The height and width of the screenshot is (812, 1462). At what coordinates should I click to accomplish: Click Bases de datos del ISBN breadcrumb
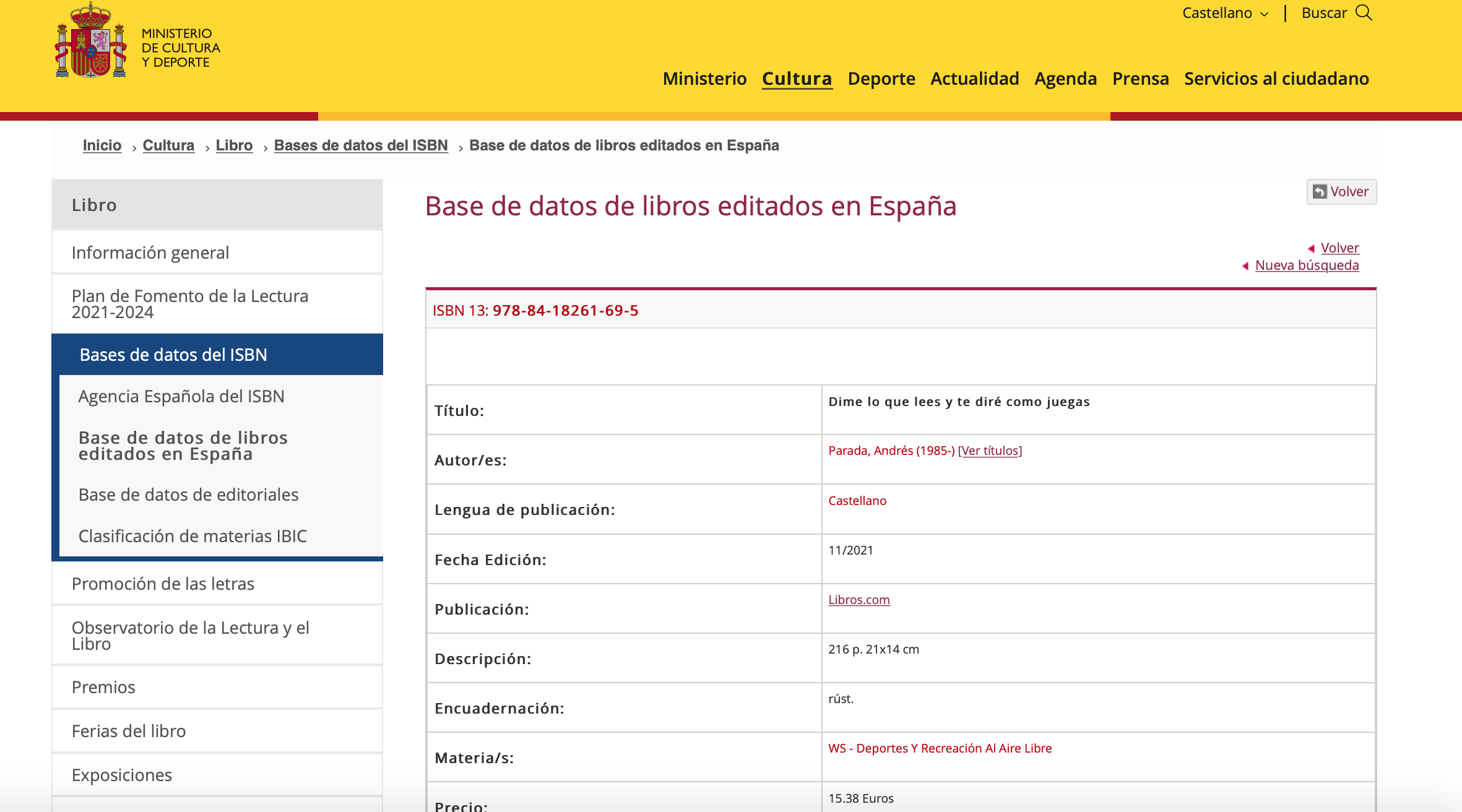pyautogui.click(x=361, y=145)
